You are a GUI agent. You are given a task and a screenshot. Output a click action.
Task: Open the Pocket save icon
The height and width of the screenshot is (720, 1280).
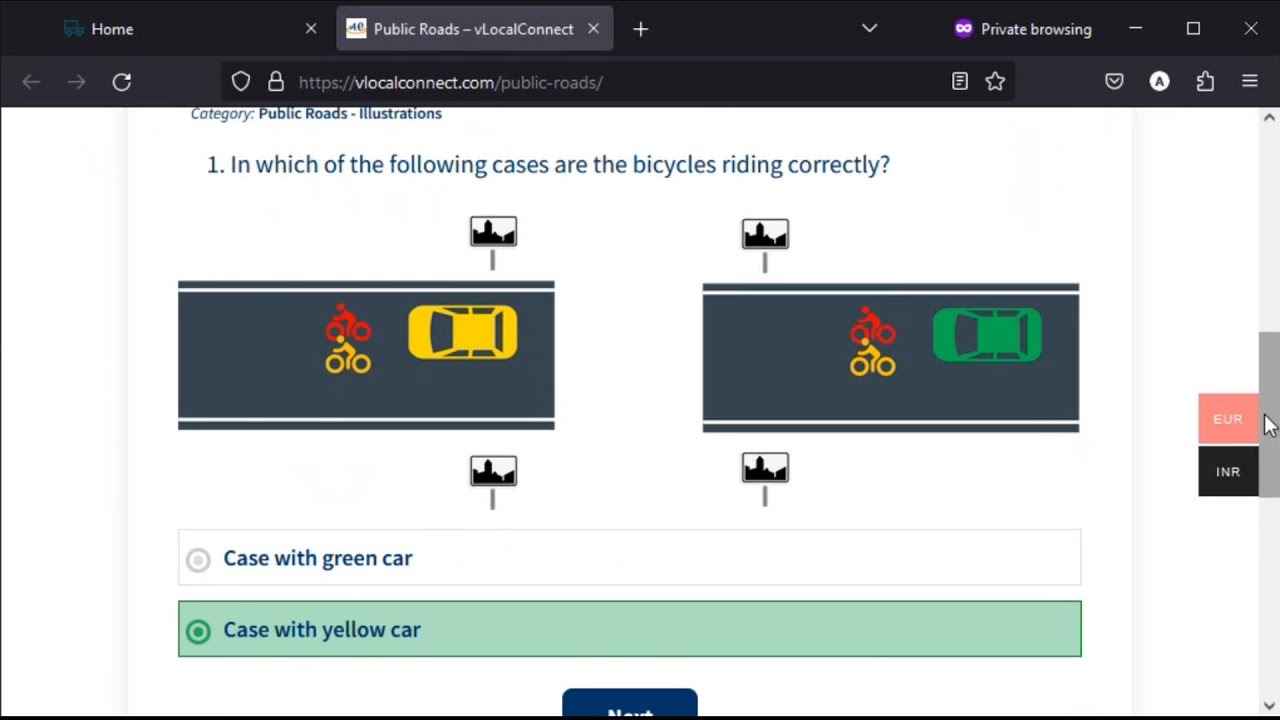pos(1114,82)
